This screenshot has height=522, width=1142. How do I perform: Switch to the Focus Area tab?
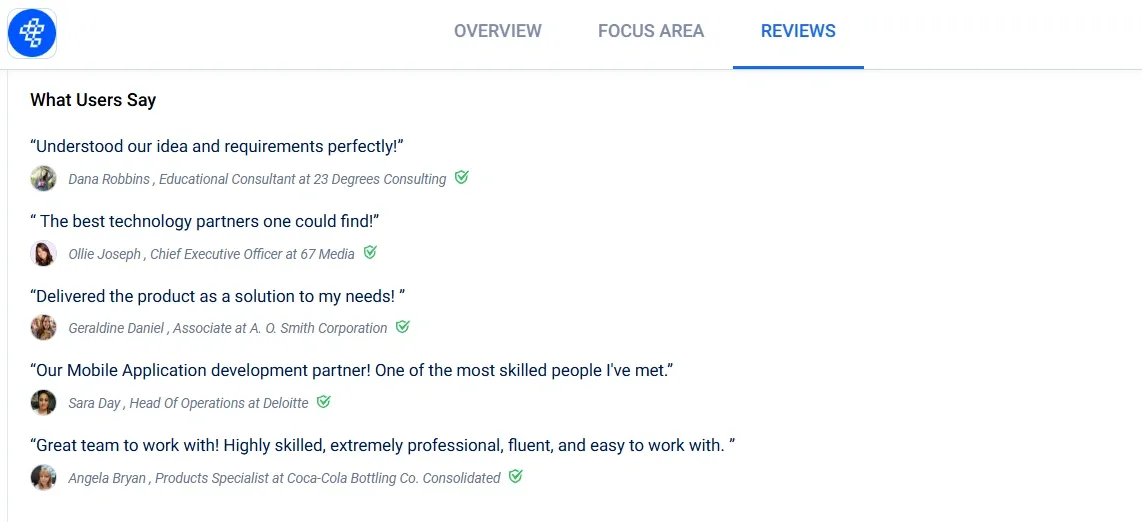651,31
